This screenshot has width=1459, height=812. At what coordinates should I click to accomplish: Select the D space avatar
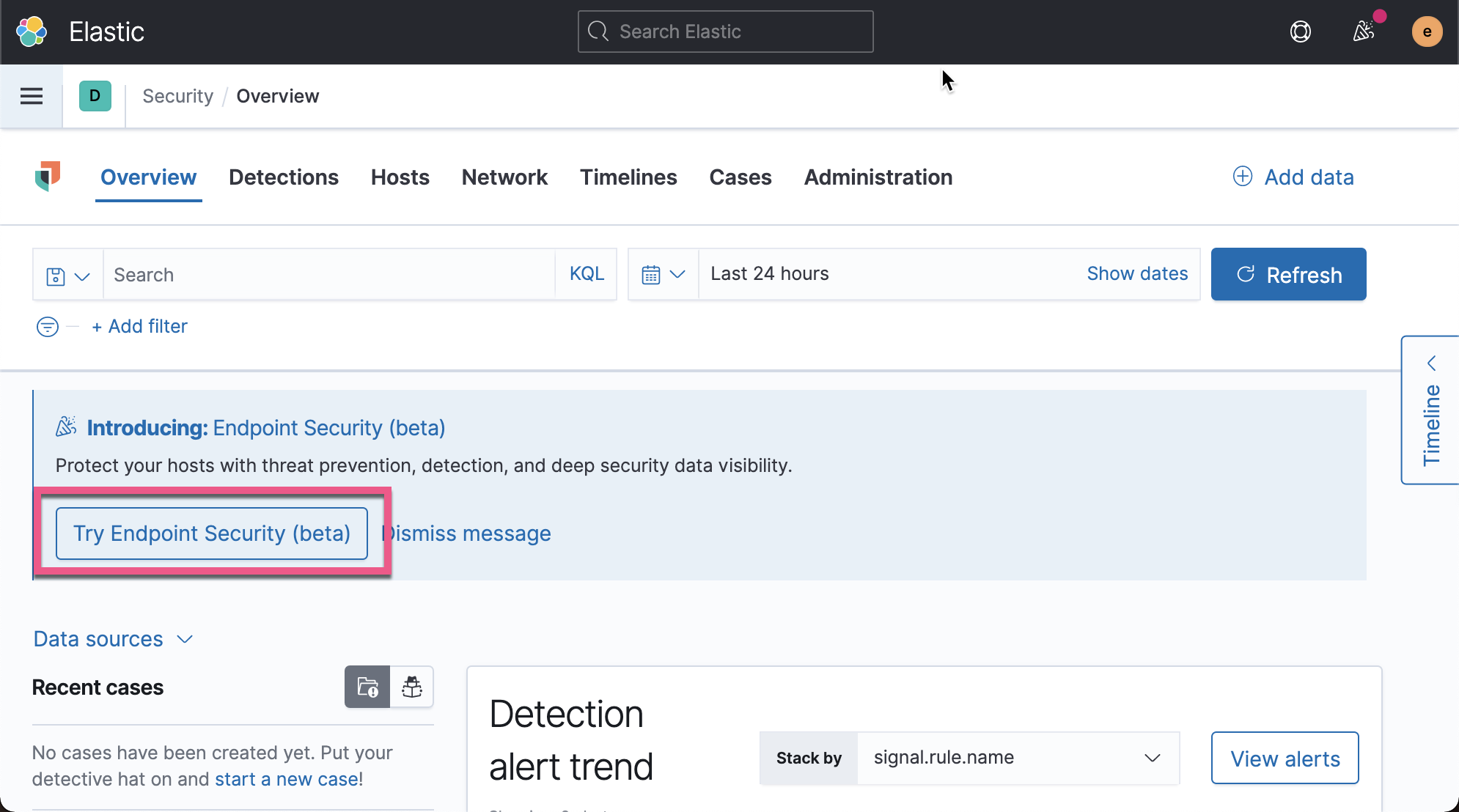click(94, 96)
